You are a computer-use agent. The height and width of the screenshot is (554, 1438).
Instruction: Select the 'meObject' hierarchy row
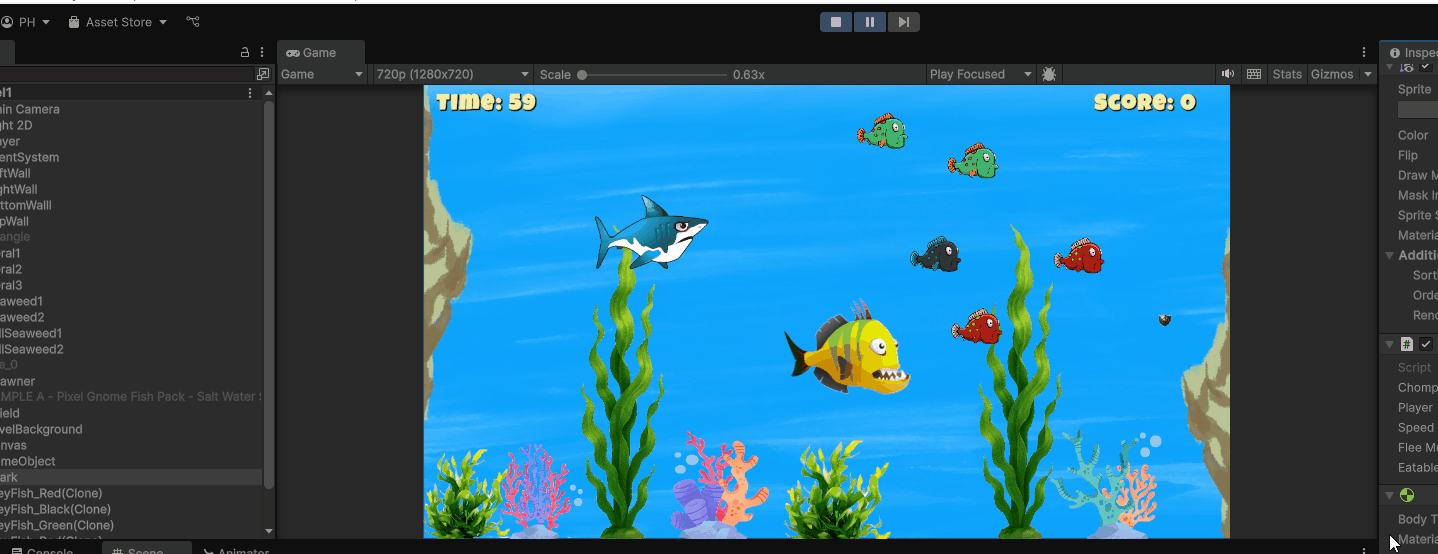[131, 461]
